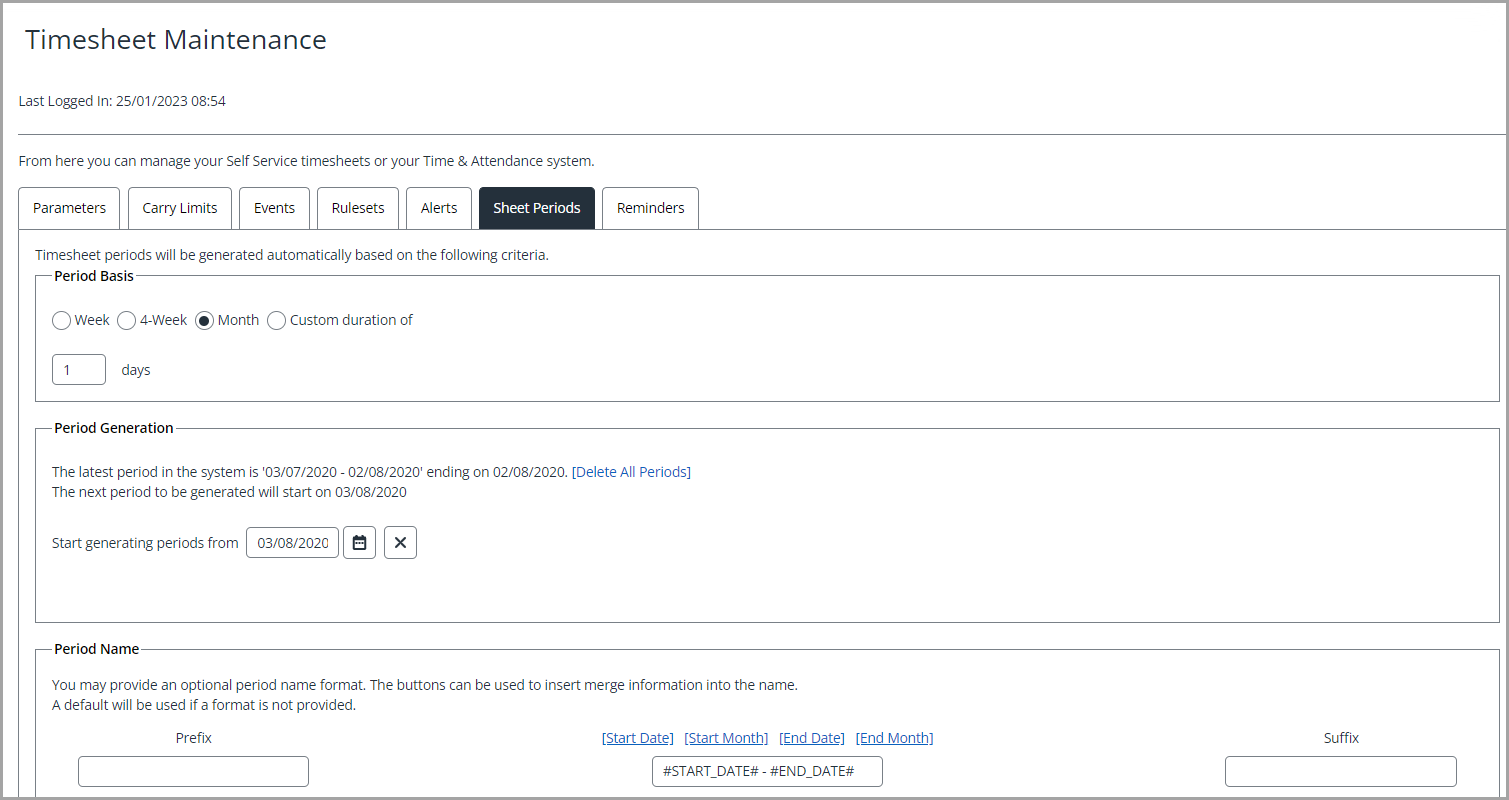Insert End Date merge field
Viewport: 1509px width, 800px height.
(x=812, y=737)
